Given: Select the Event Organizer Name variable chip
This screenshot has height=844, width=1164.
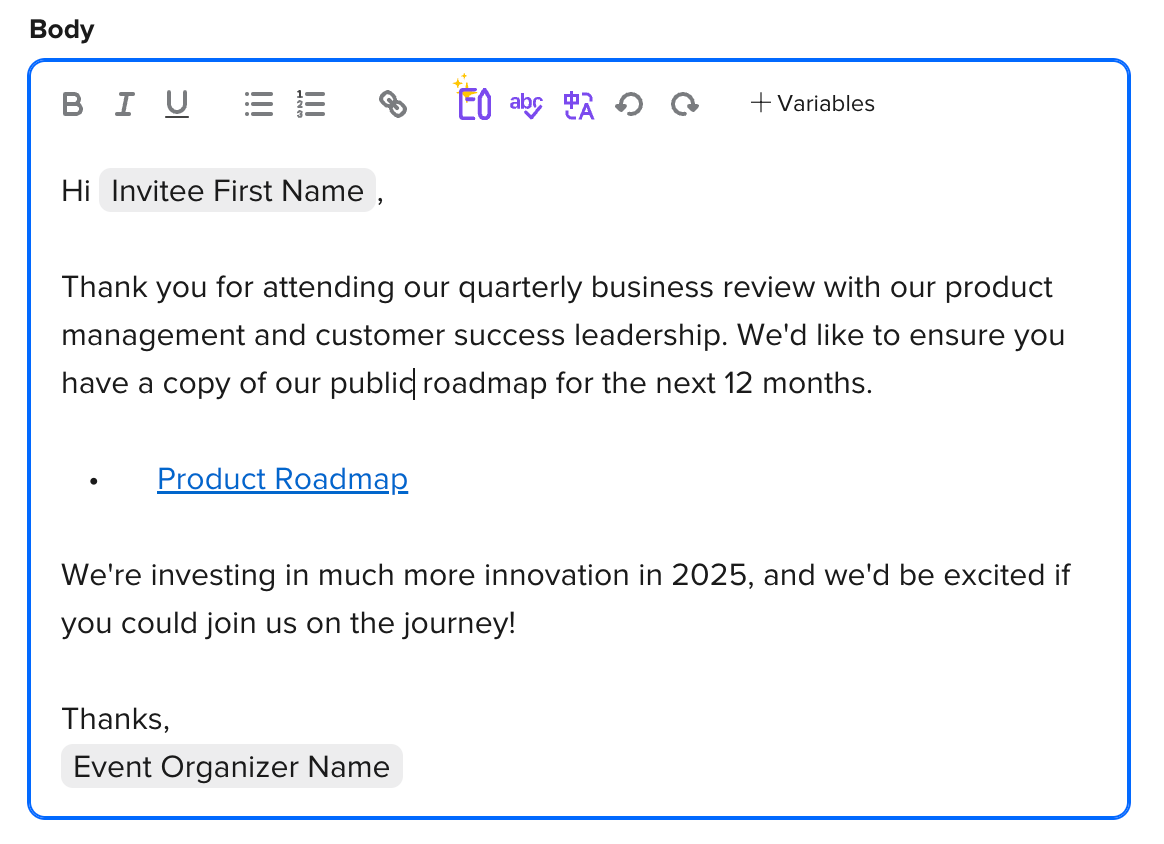Looking at the screenshot, I should click(x=232, y=767).
